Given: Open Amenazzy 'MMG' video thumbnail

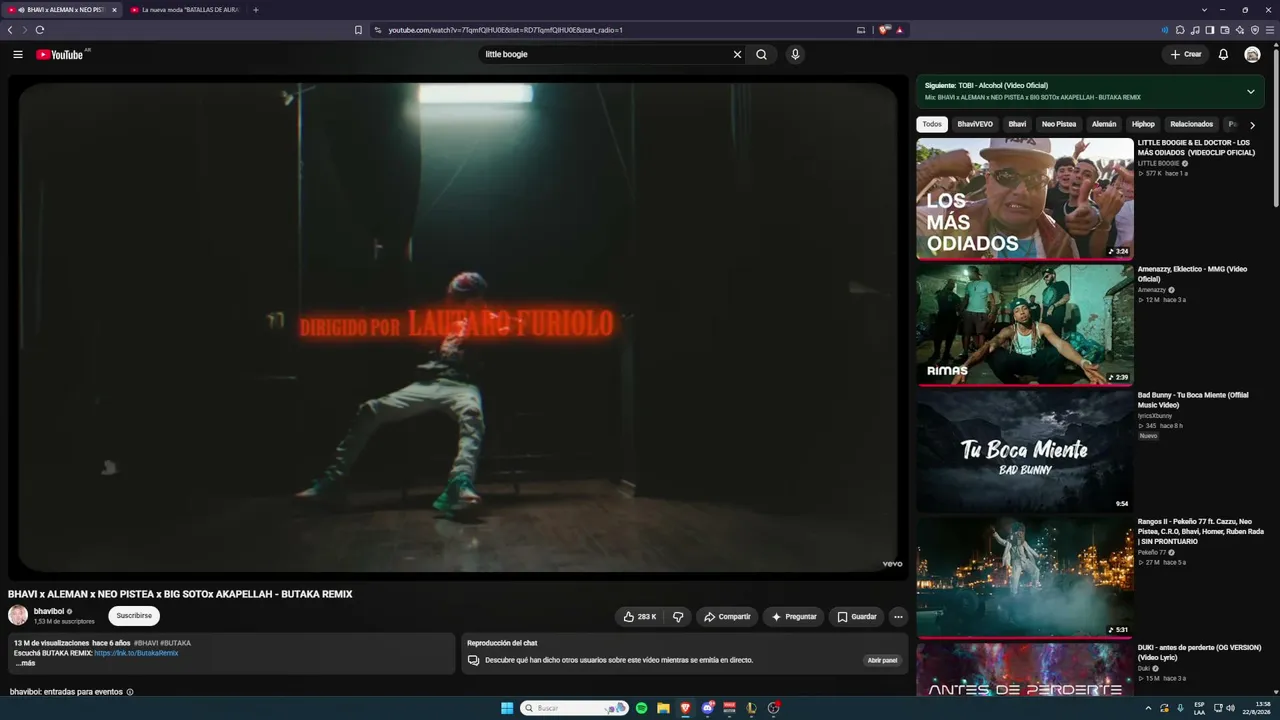Looking at the screenshot, I should tap(1025, 325).
